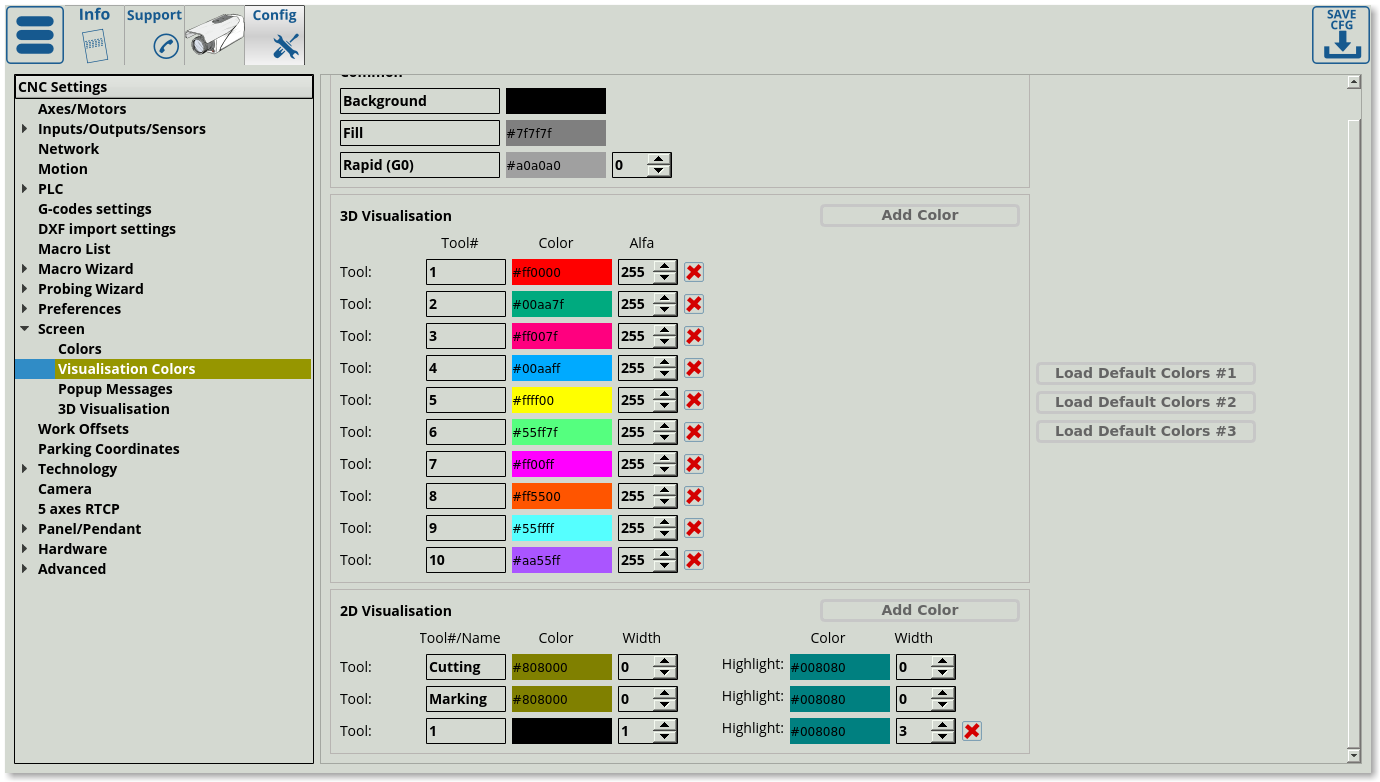Delete Tool 10 purple color row
Image resolution: width=1380 pixels, height=782 pixels.
693,560
